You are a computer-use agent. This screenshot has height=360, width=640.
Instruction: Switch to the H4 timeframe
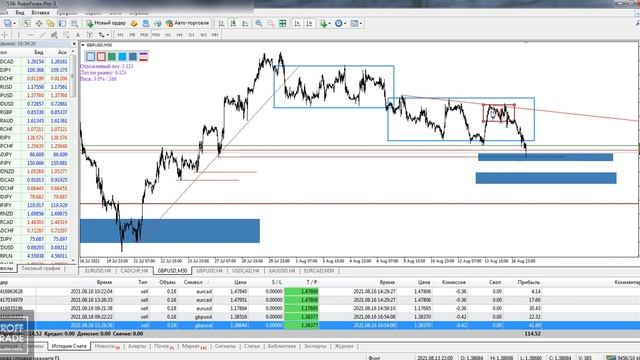(x=179, y=35)
